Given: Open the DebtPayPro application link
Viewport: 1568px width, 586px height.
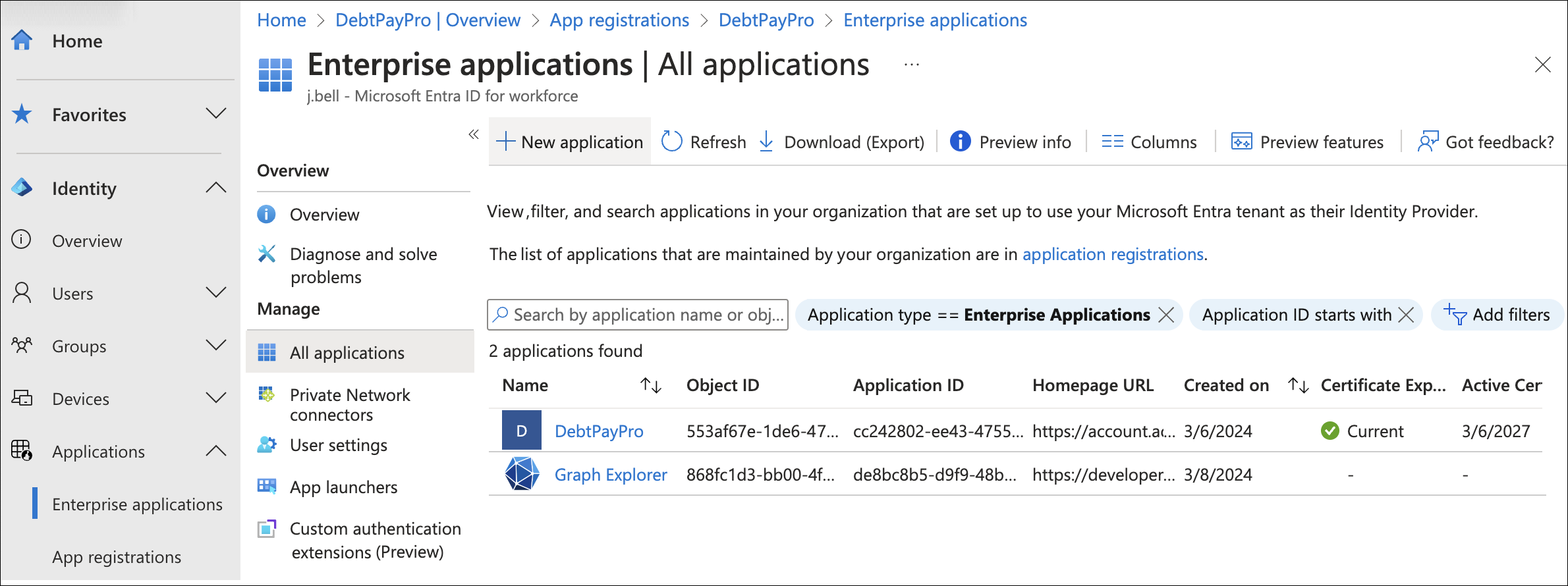Looking at the screenshot, I should (x=599, y=431).
